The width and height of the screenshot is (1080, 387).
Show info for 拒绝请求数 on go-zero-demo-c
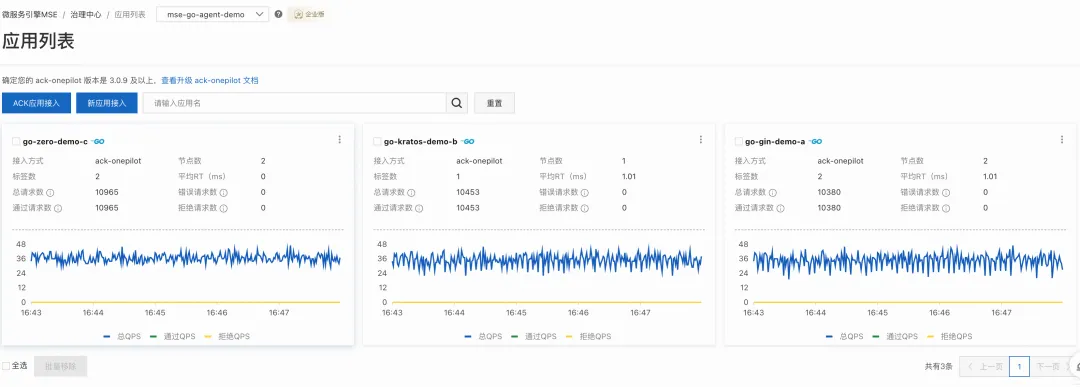[224, 208]
